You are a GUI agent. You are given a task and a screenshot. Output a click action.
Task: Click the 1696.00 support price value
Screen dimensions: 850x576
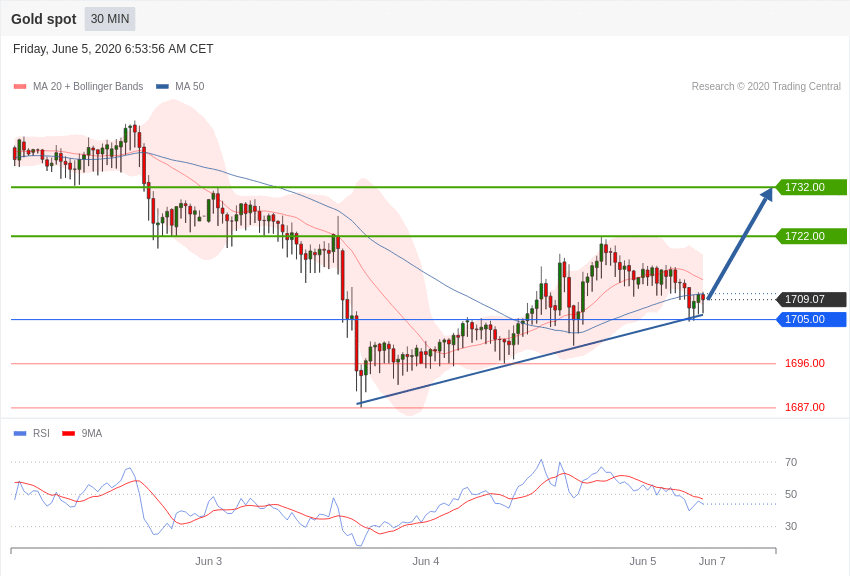(x=805, y=363)
